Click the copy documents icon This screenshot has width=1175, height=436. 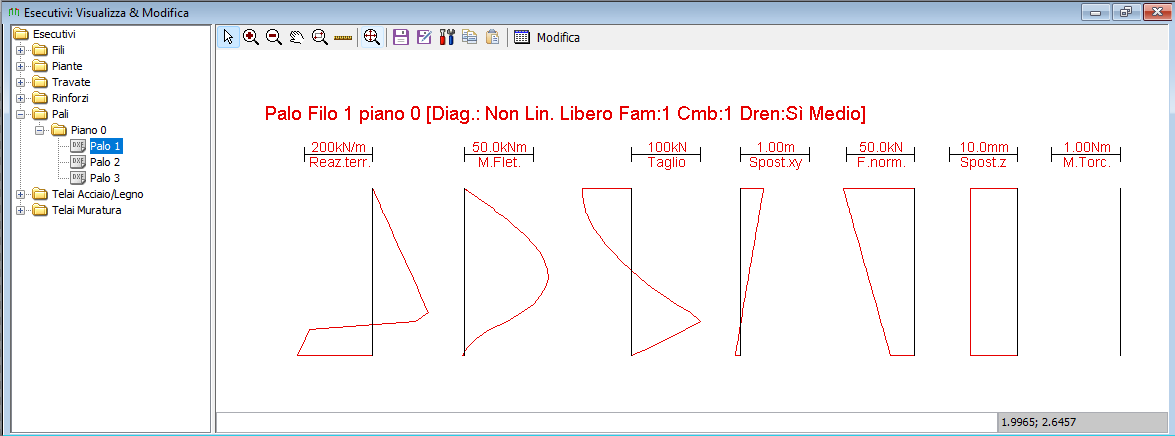470,37
